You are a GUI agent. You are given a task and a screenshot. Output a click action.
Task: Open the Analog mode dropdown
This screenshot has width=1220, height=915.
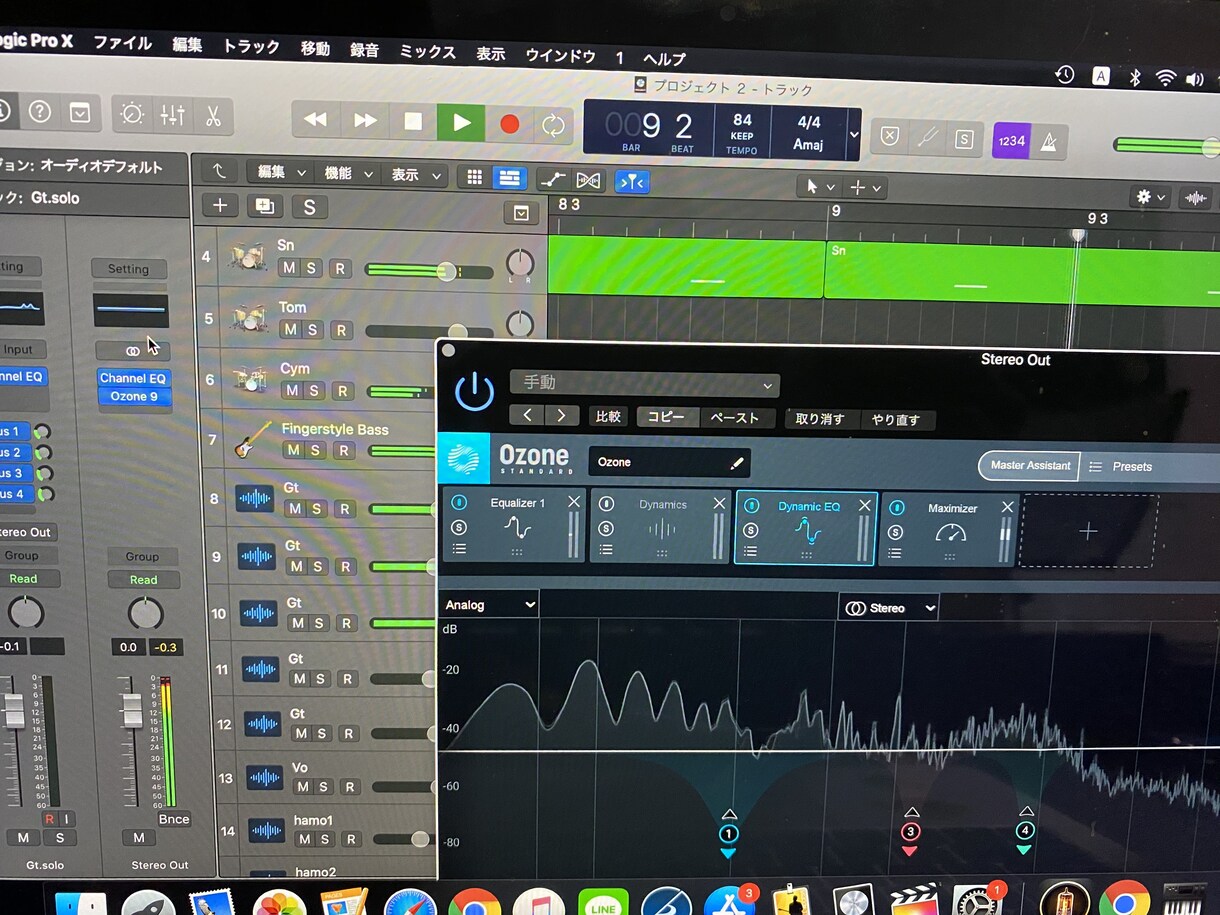tap(490, 605)
